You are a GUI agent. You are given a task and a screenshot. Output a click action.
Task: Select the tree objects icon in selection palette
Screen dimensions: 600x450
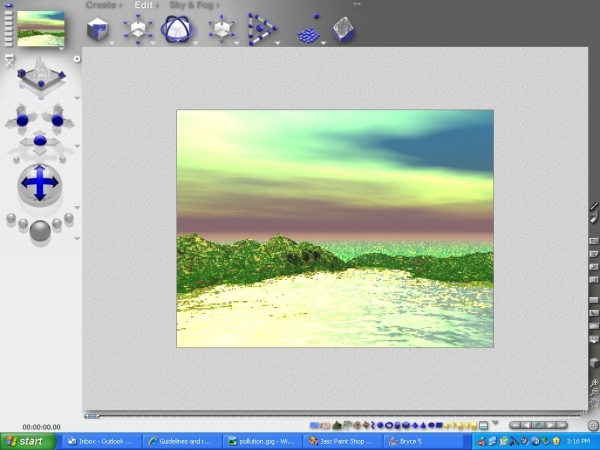click(x=347, y=425)
